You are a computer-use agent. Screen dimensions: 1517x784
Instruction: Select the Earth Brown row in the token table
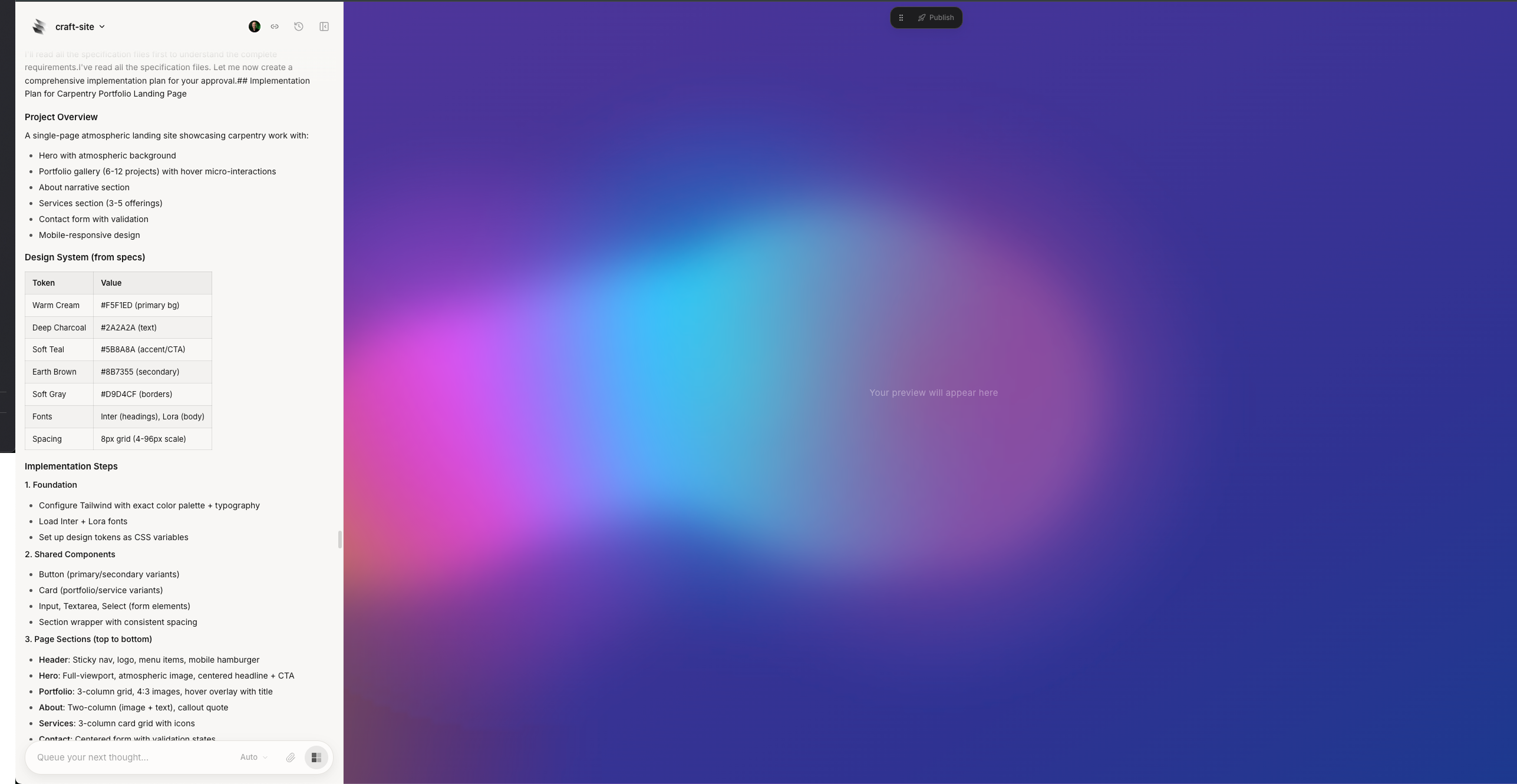pyautogui.click(x=54, y=372)
